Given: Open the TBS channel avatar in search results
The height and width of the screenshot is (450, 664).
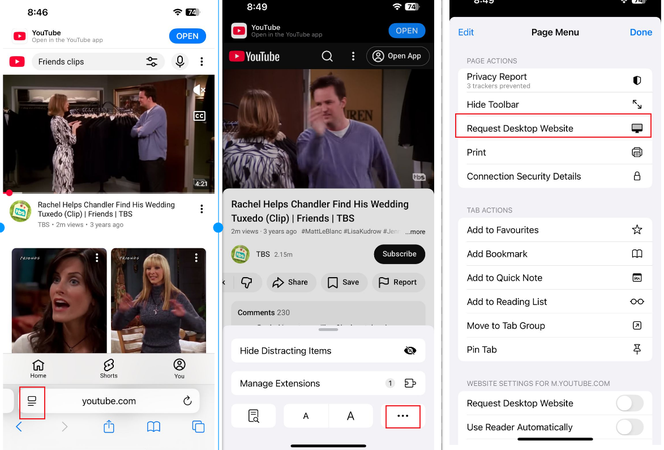Looking at the screenshot, I should point(20,211).
